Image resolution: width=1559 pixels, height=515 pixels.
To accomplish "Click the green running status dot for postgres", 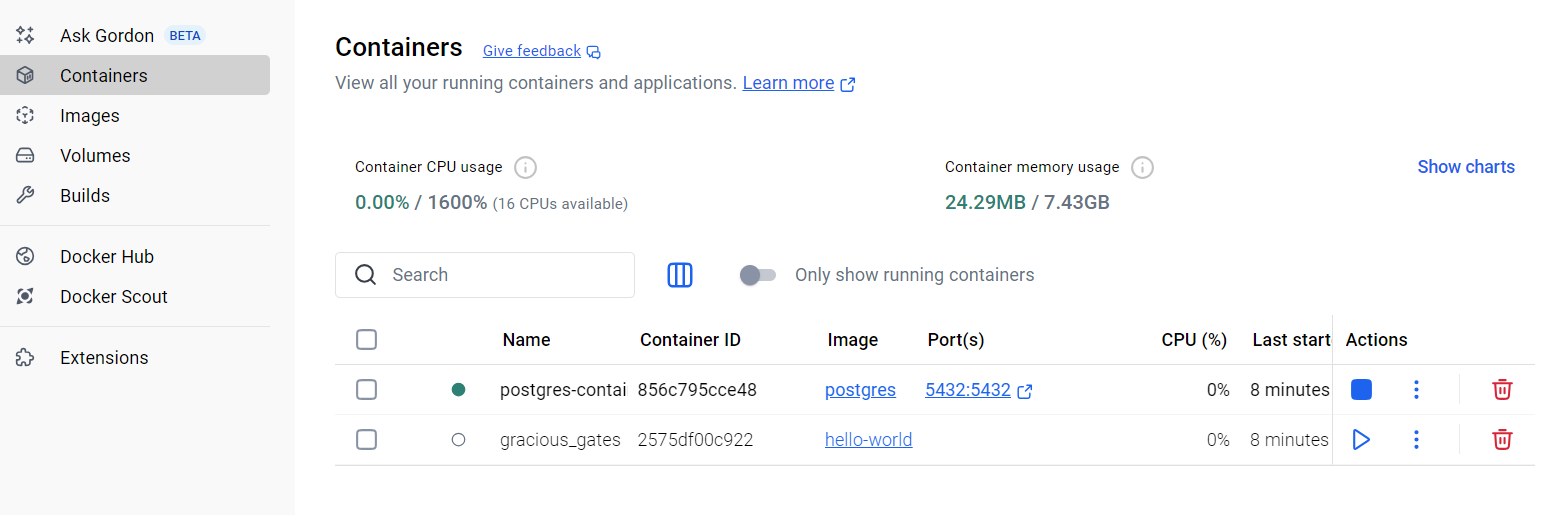I will click(459, 390).
